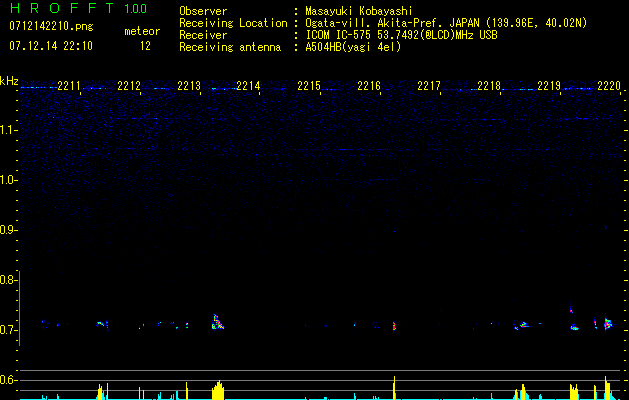
Task: Click the meteor count value 12
Action: 145,46
